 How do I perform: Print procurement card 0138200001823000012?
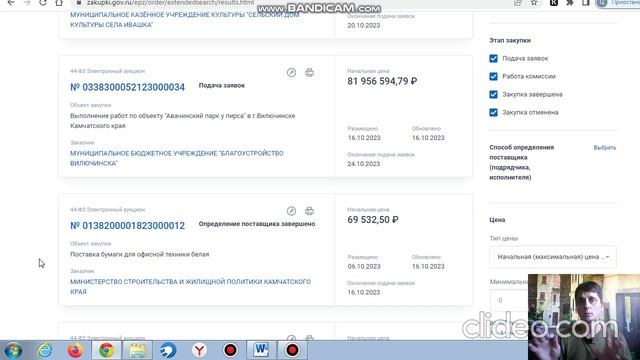point(309,211)
